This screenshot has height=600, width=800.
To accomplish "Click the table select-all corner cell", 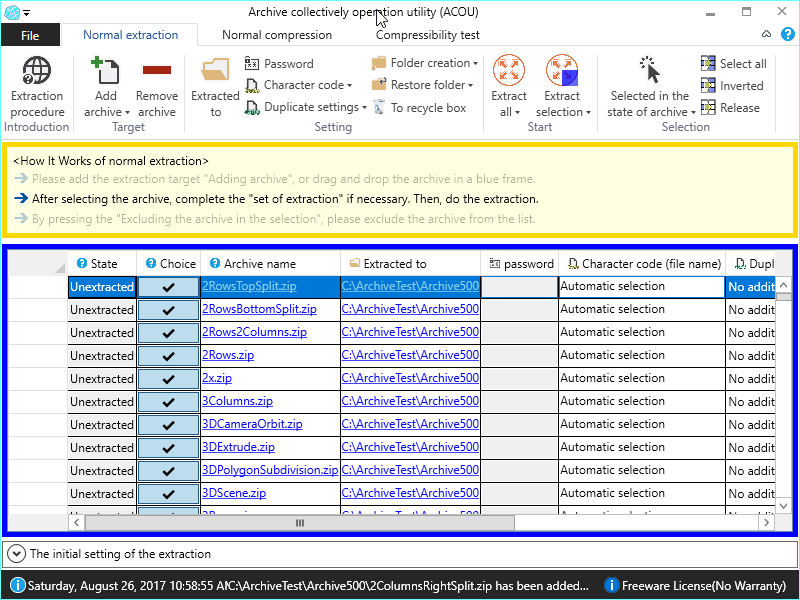I will [x=38, y=263].
